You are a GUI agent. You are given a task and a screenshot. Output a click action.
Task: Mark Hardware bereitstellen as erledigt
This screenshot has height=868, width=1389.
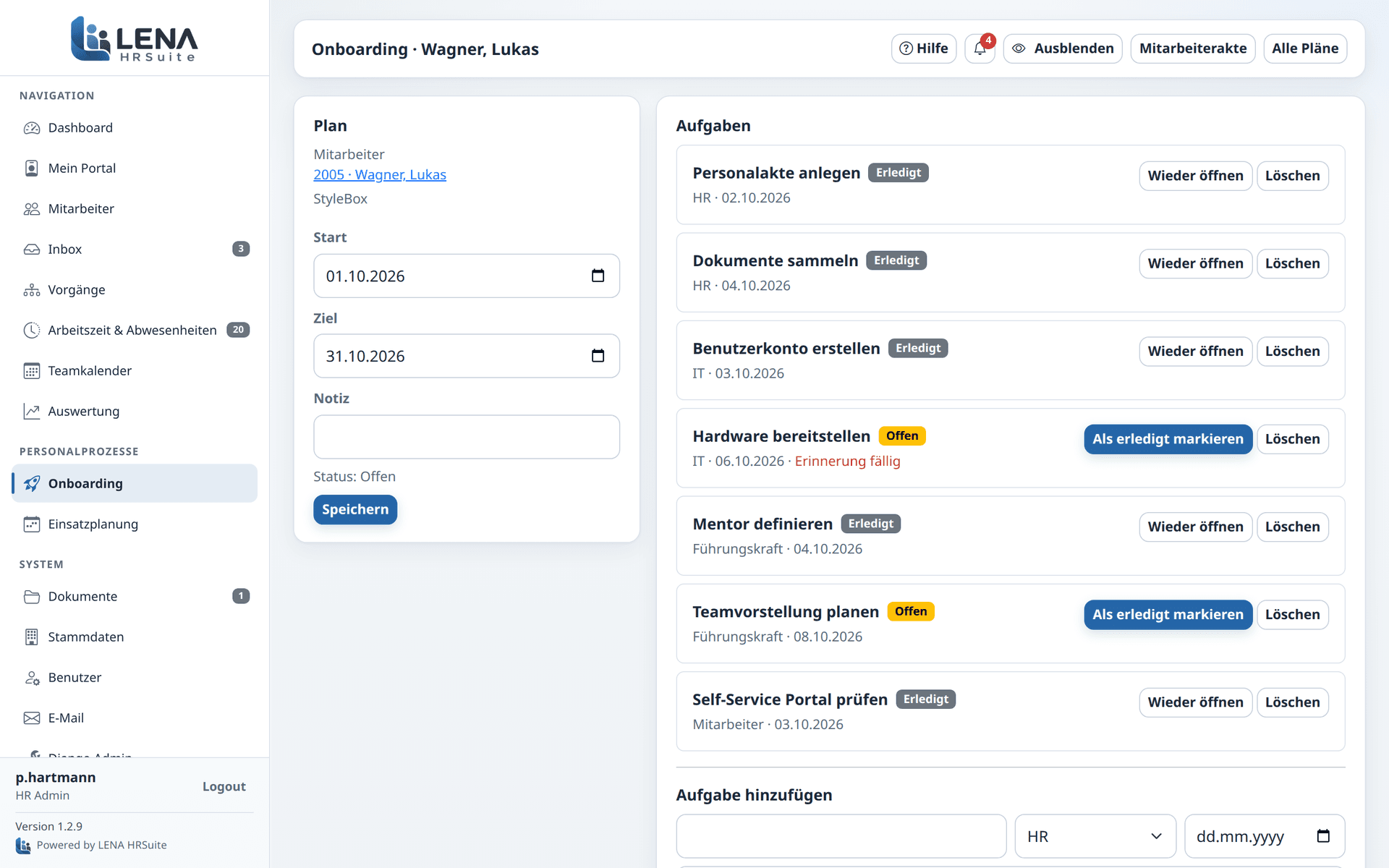1168,439
